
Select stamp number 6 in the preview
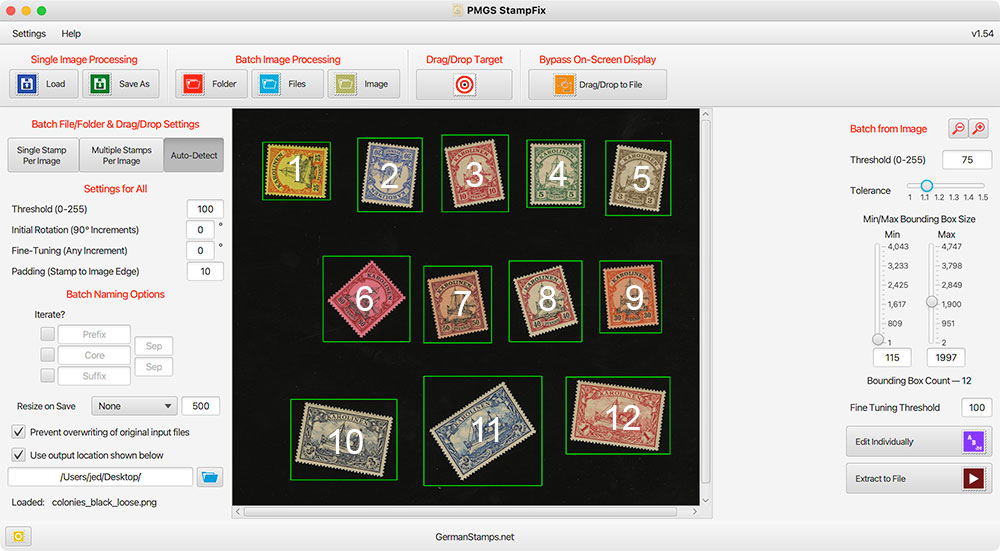[366, 298]
